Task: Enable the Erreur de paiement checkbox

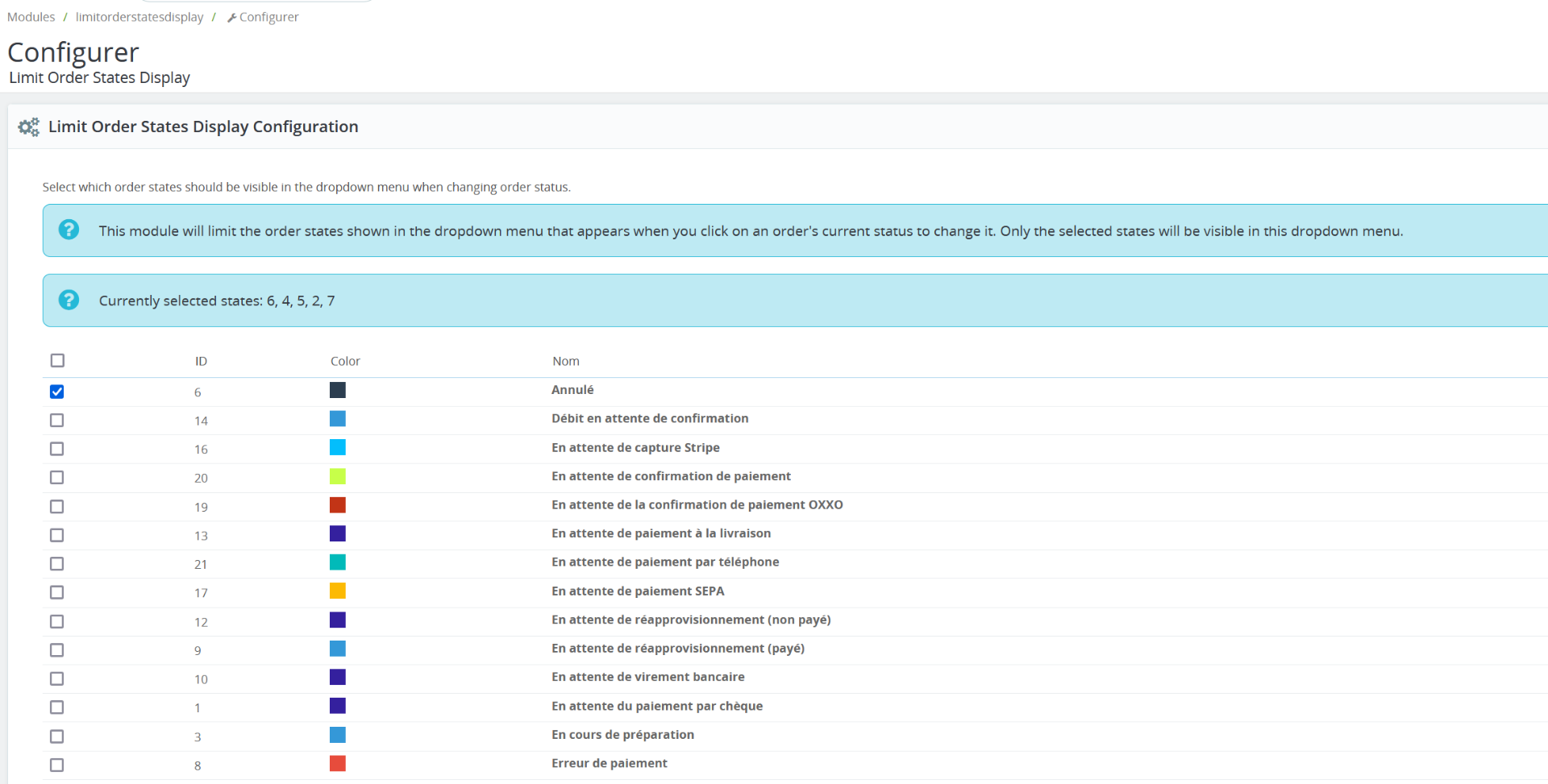Action: [x=57, y=765]
